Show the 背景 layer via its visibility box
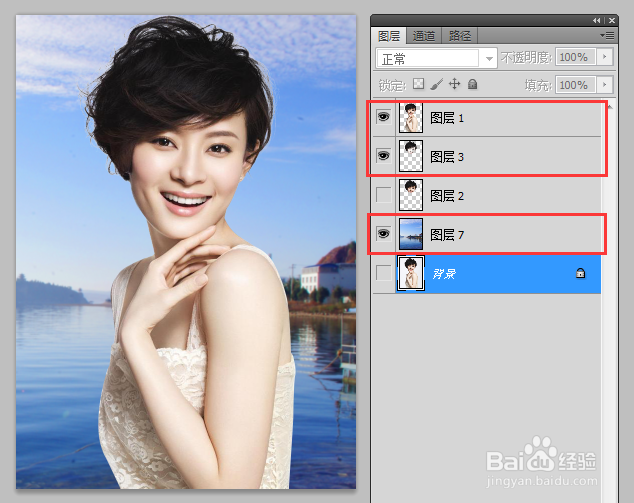 pyautogui.click(x=383, y=273)
